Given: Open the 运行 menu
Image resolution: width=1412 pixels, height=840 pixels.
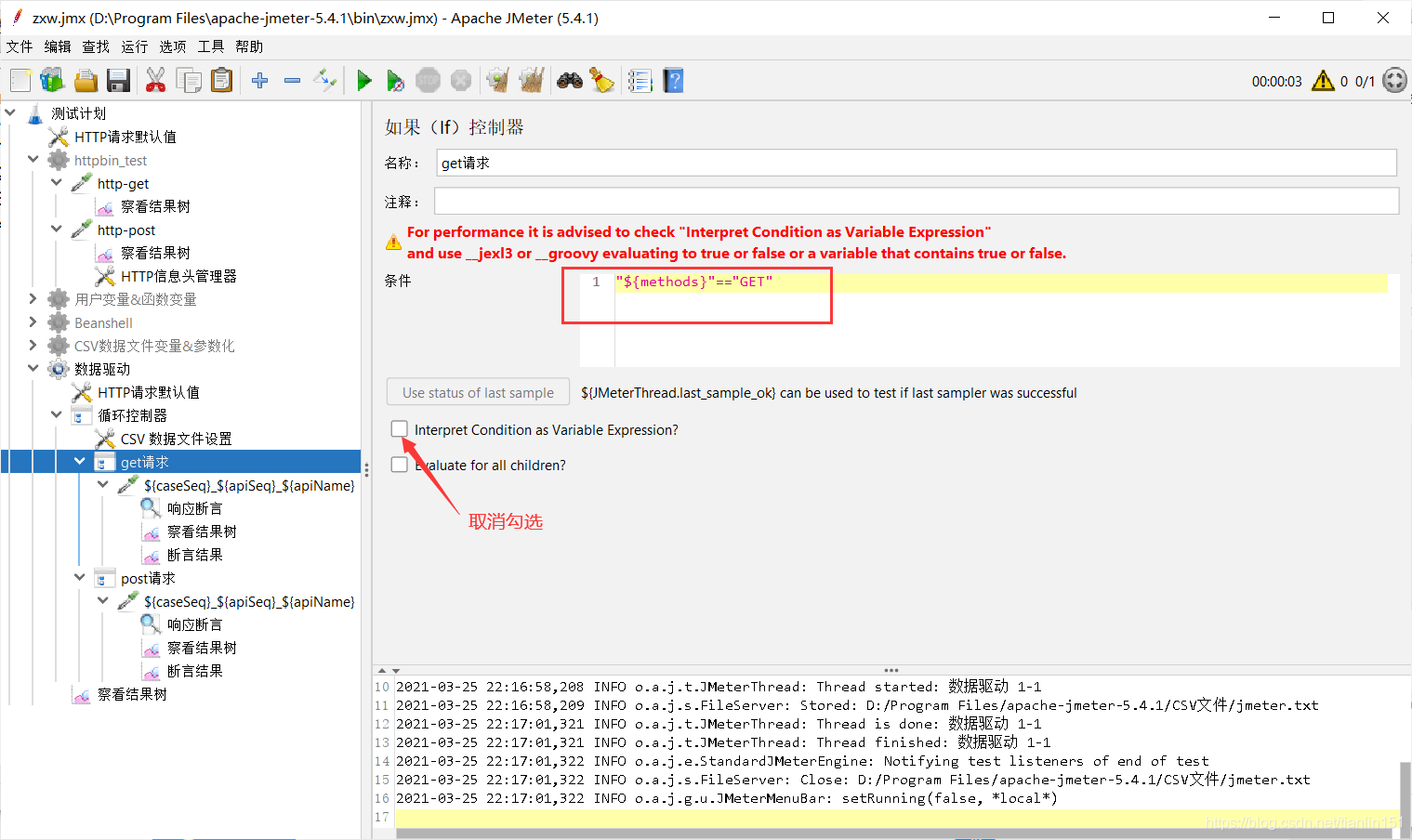Looking at the screenshot, I should pos(134,46).
